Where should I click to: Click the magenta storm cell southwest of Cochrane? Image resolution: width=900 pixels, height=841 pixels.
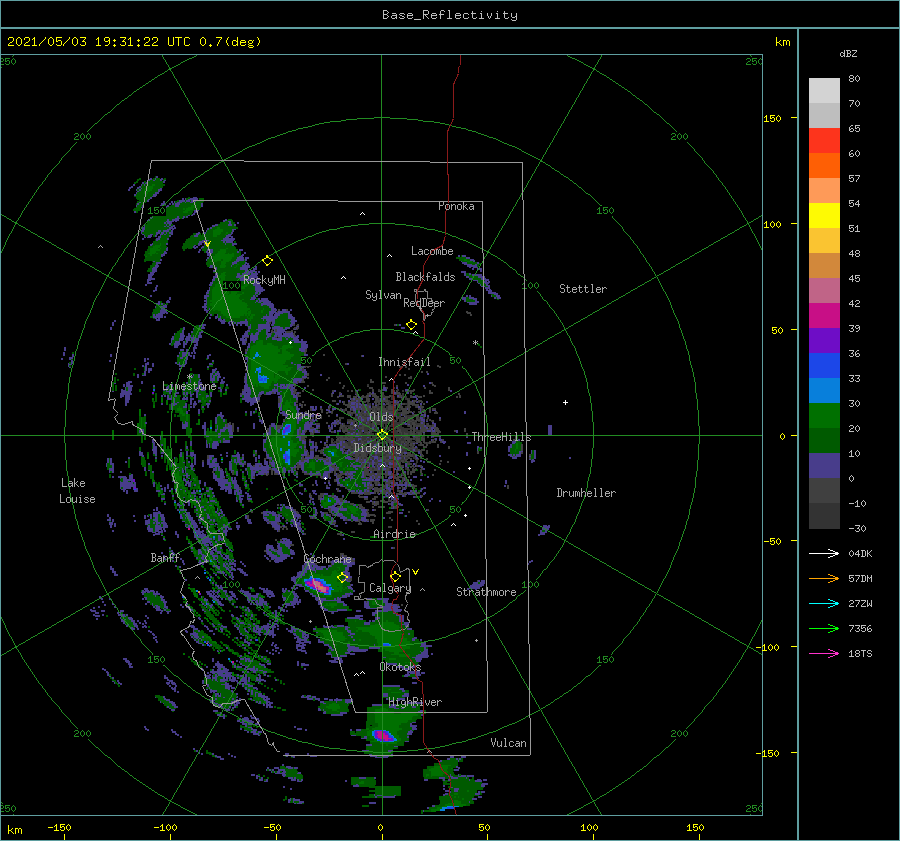(x=317, y=586)
